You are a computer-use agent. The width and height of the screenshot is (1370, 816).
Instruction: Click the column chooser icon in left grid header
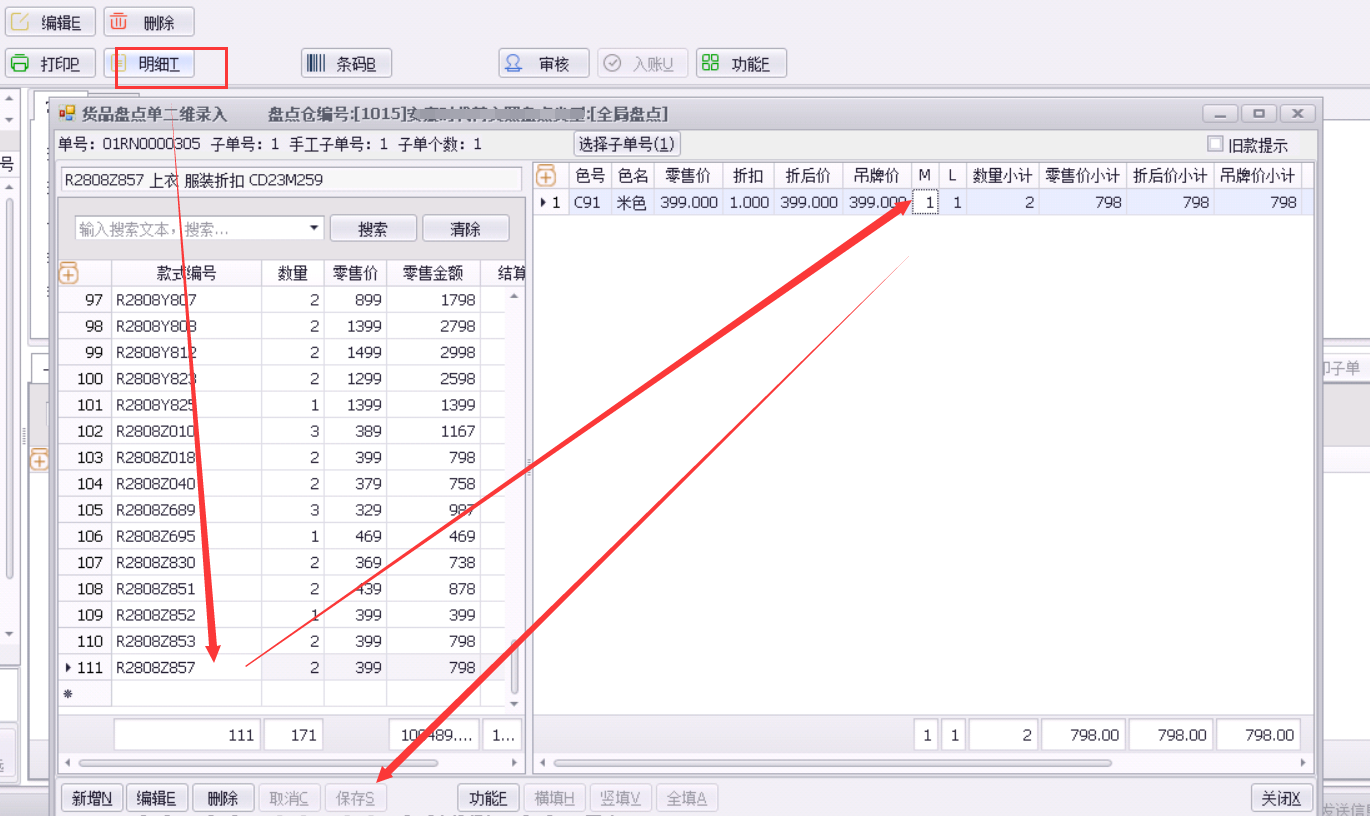[69, 273]
